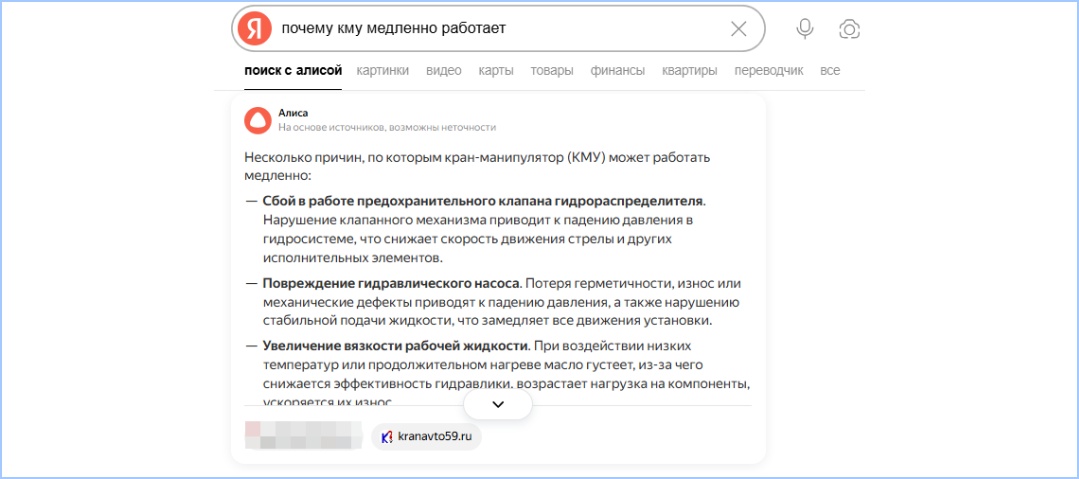Open the "квартиры" tab
This screenshot has width=1079, height=479.
690,71
